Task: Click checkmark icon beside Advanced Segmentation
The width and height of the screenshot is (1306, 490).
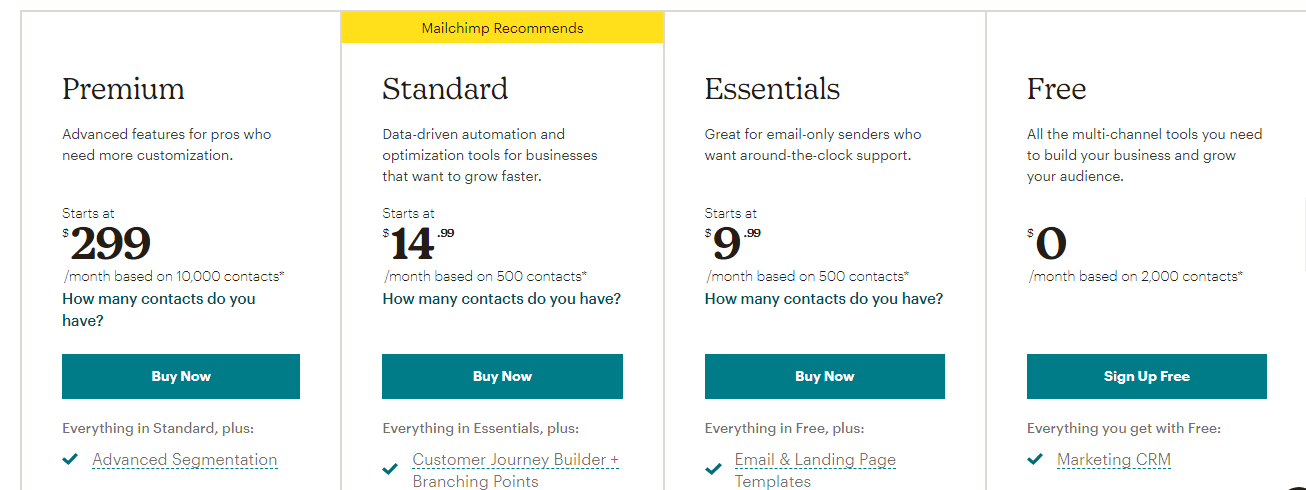Action: tap(70, 460)
